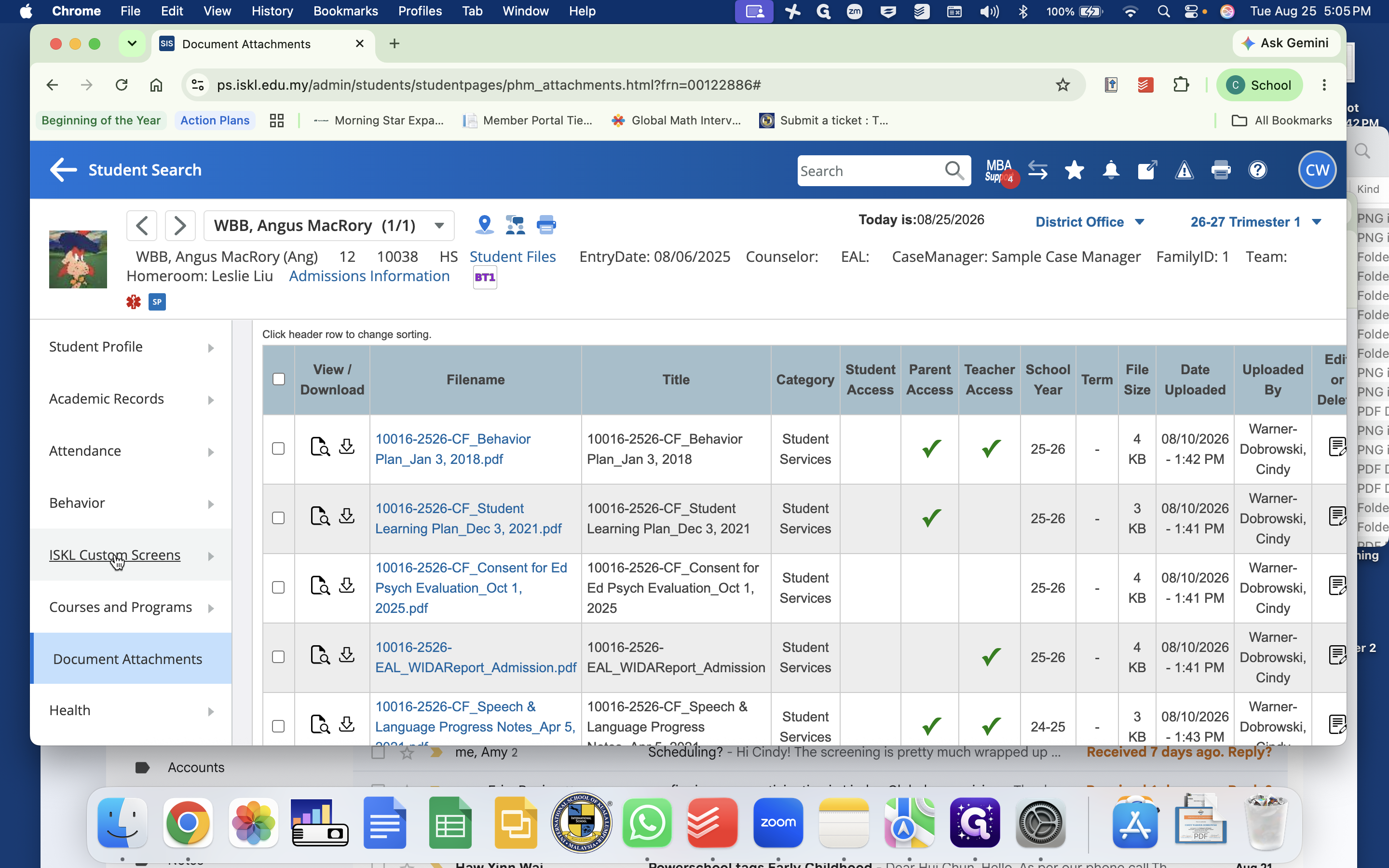Screen dimensions: 1389x868
Task: Check the Consent for Ed Psych Evaluation checkbox
Action: click(278, 587)
